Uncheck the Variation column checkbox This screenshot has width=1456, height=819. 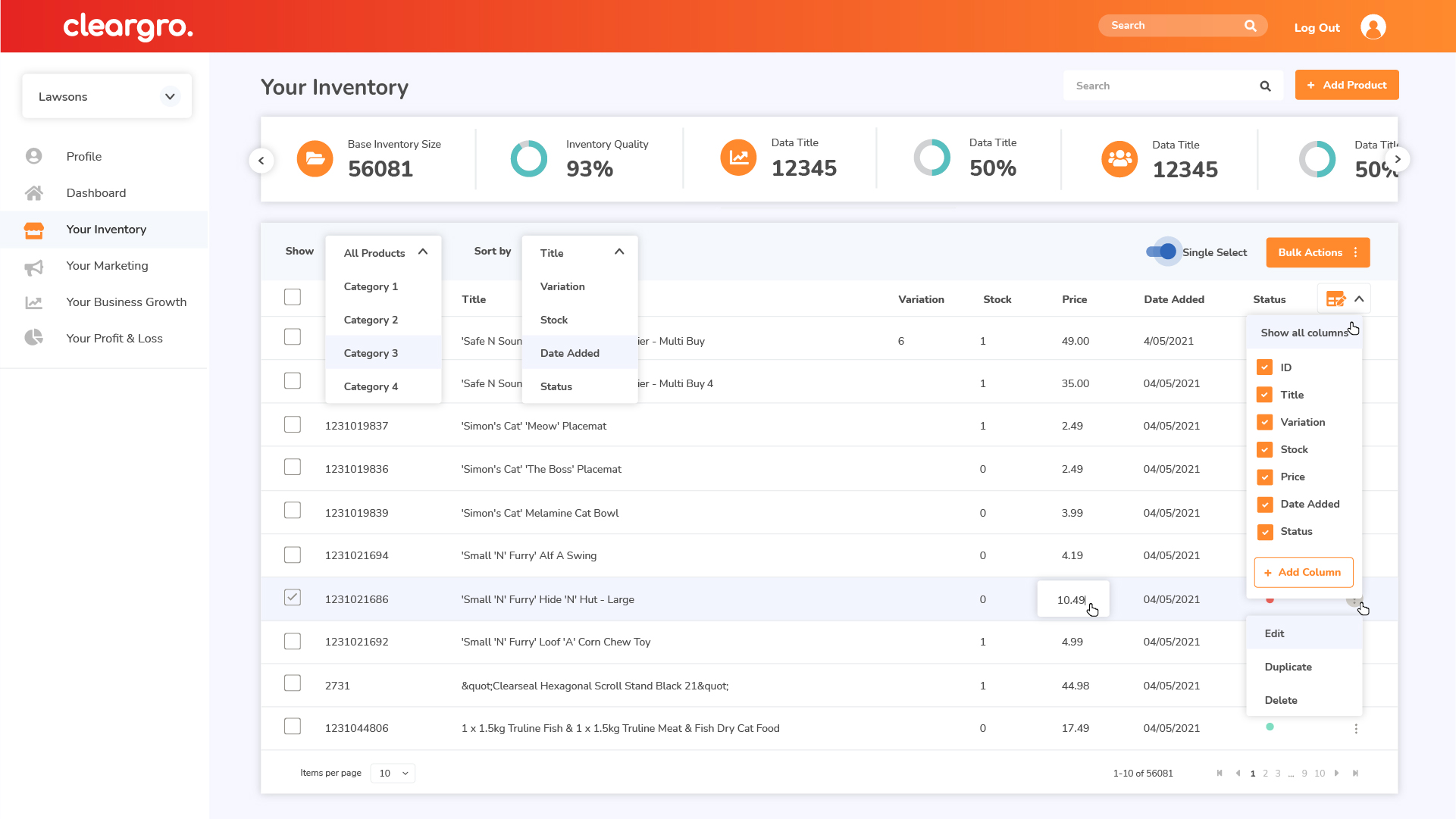tap(1264, 423)
